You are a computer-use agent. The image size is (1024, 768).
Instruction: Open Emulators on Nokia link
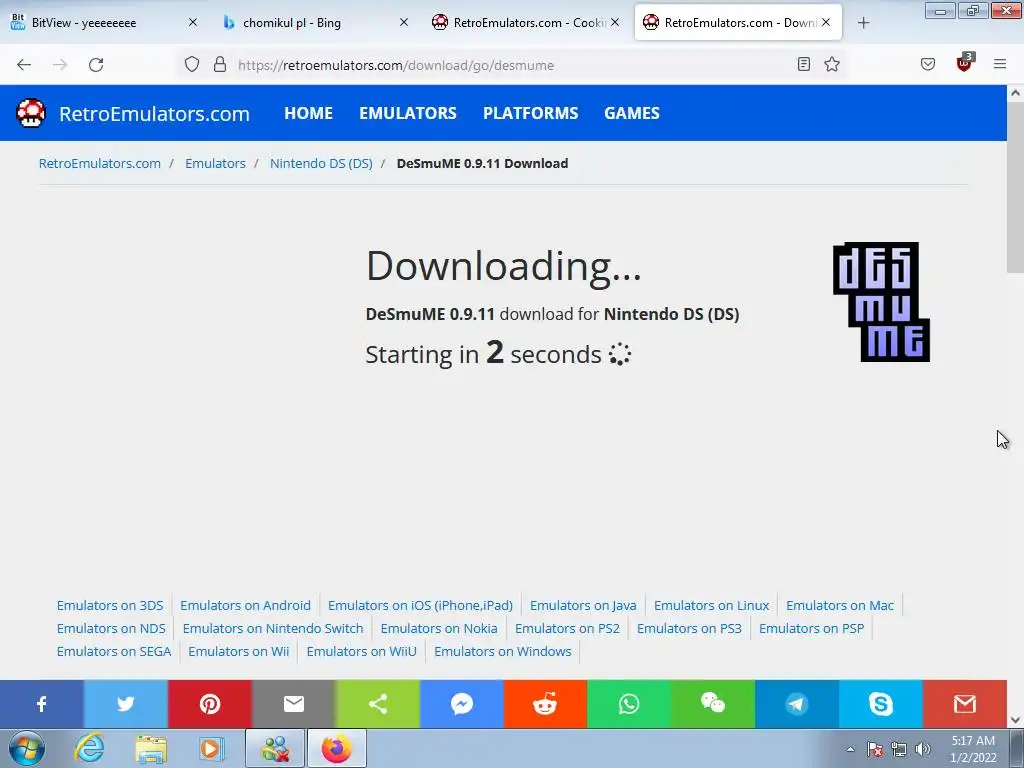coord(439,628)
